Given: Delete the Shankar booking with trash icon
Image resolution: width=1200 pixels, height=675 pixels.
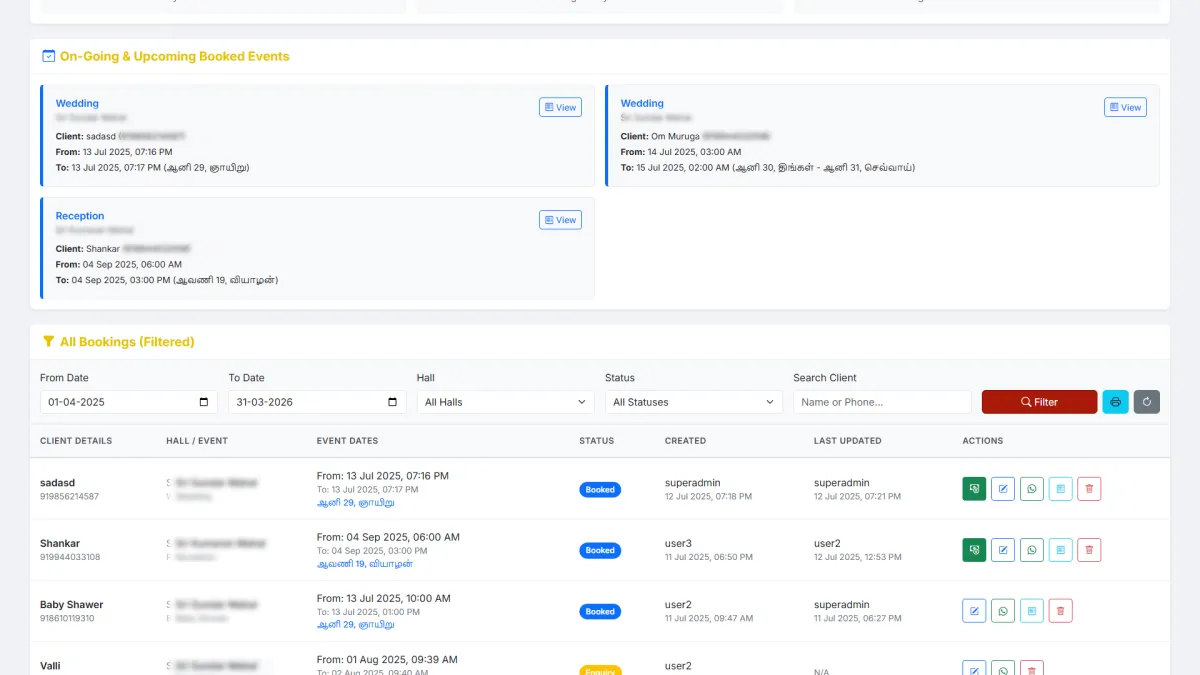Looking at the screenshot, I should (1090, 550).
